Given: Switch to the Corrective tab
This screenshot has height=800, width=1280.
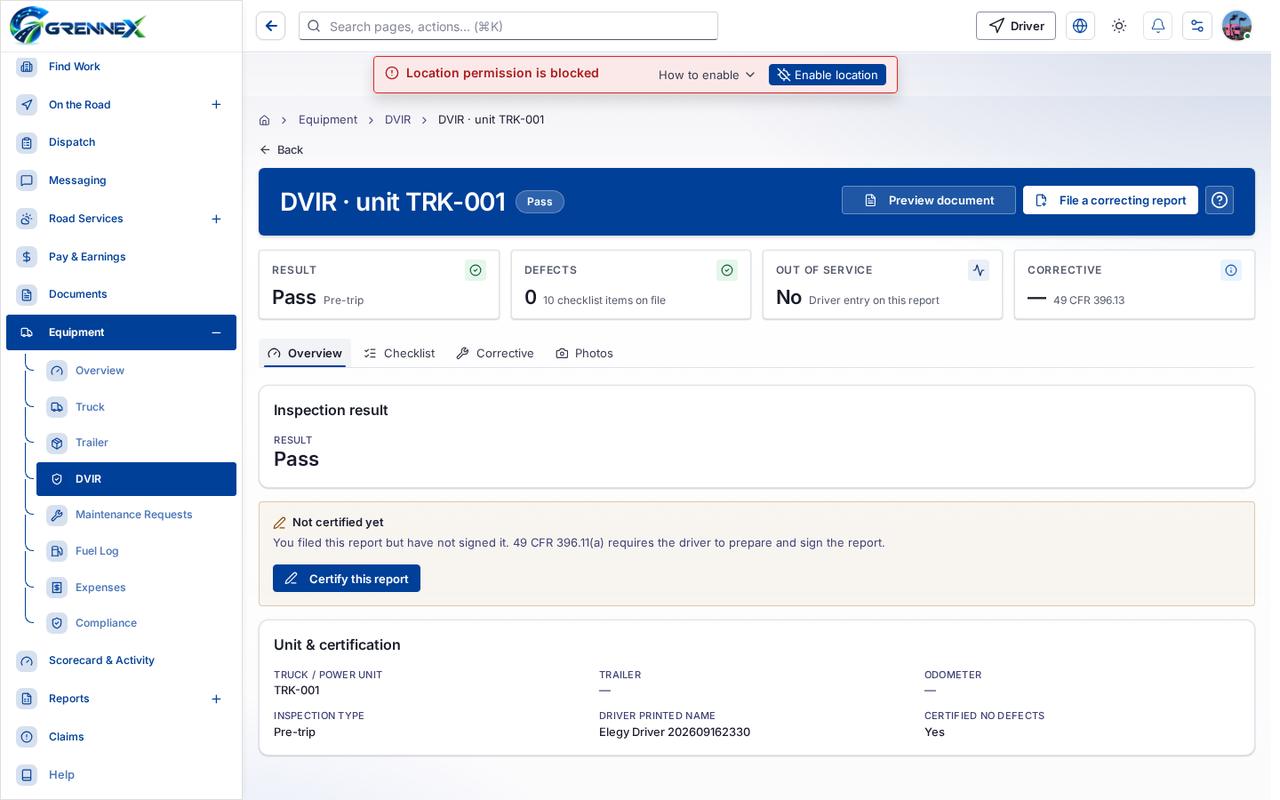Looking at the screenshot, I should pyautogui.click(x=495, y=353).
